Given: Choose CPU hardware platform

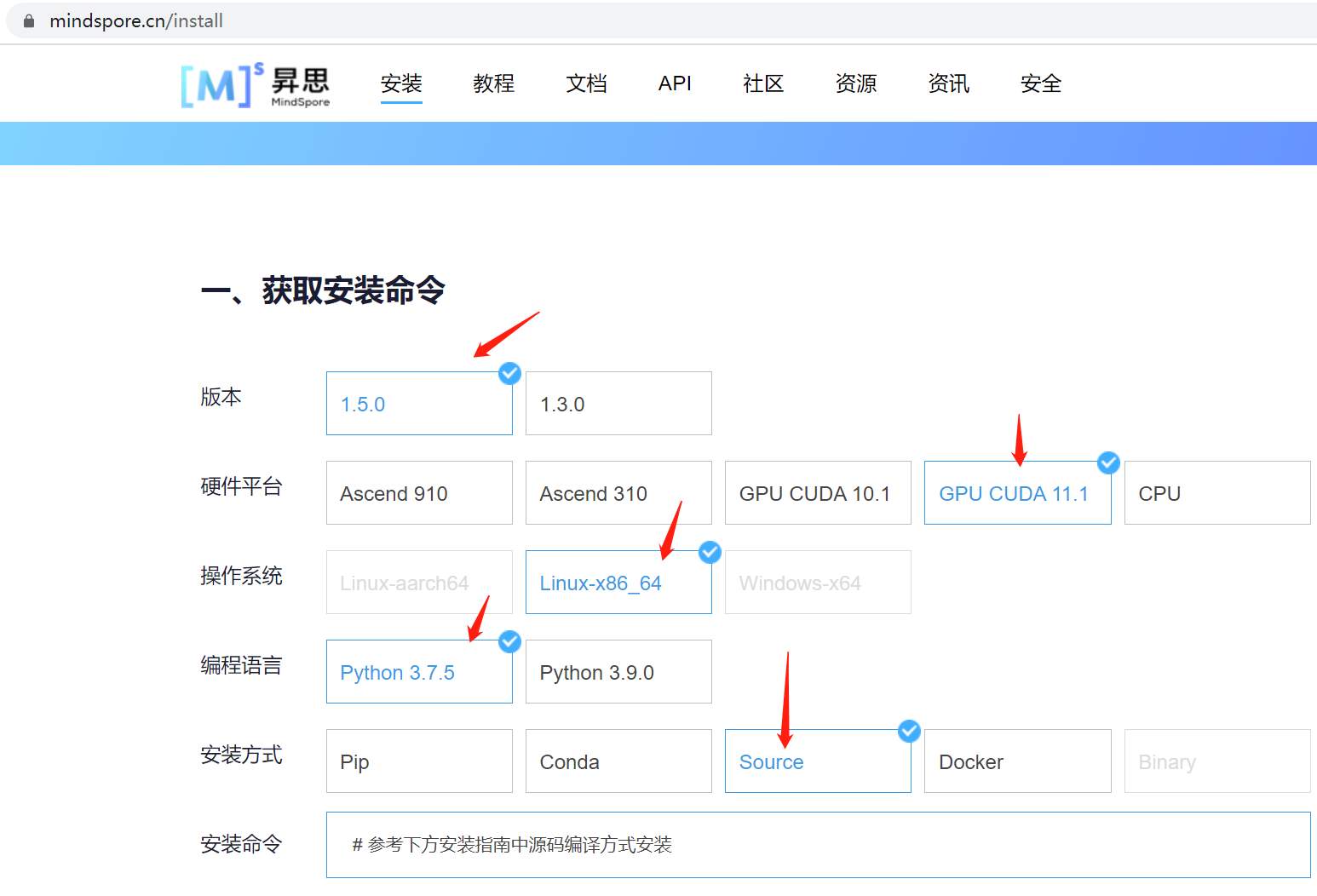Looking at the screenshot, I should tap(1217, 493).
